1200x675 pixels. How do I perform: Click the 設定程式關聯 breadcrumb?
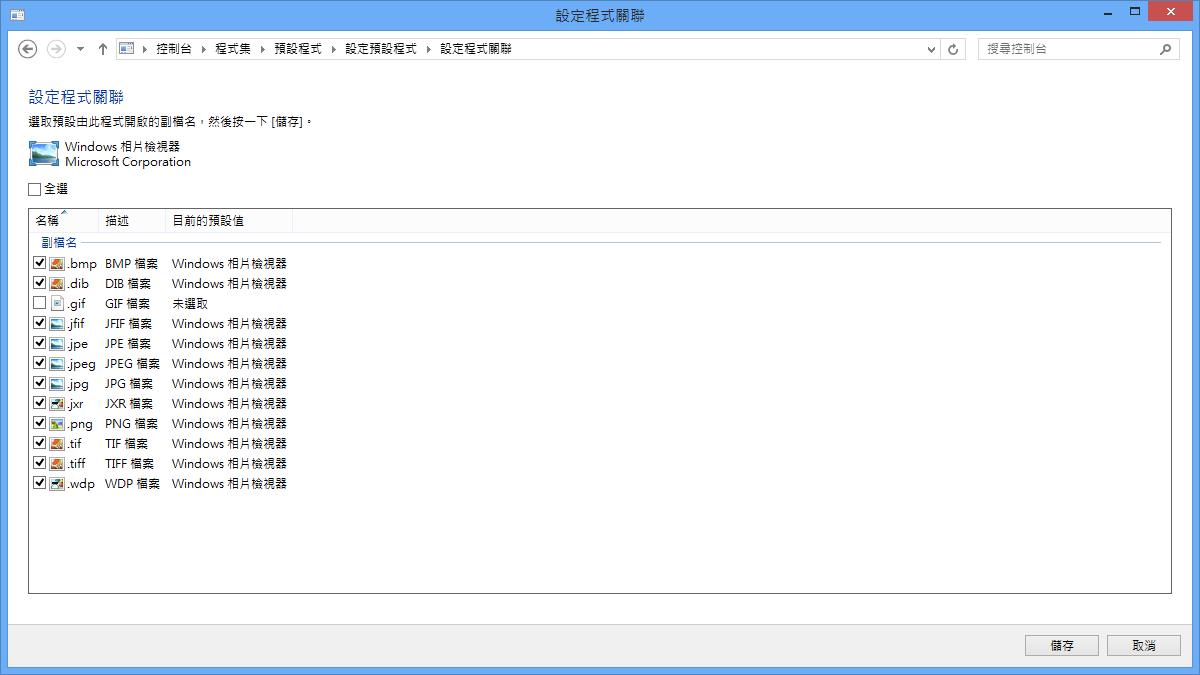[476, 49]
